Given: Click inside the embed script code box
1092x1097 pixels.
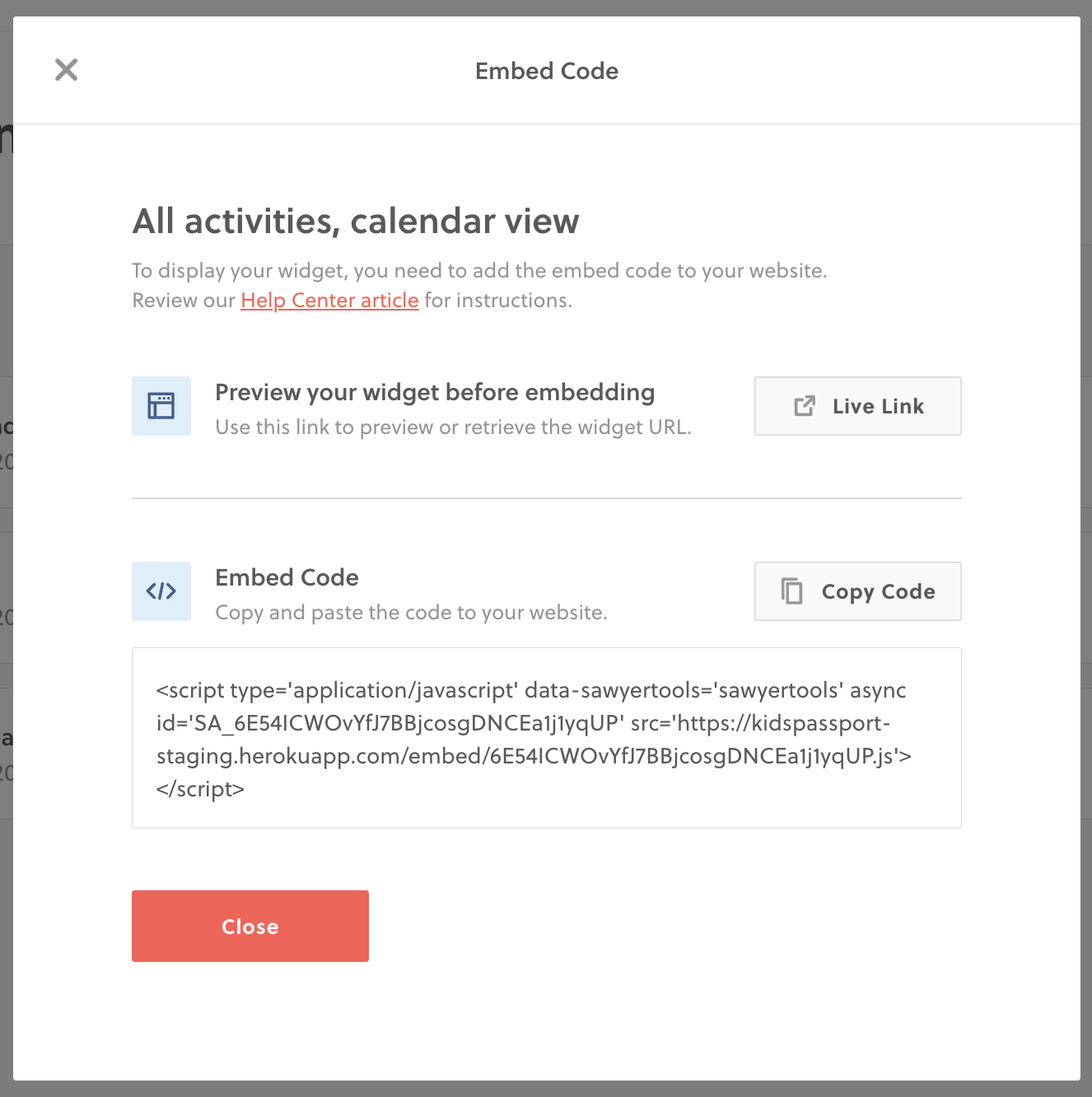Looking at the screenshot, I should point(547,738).
